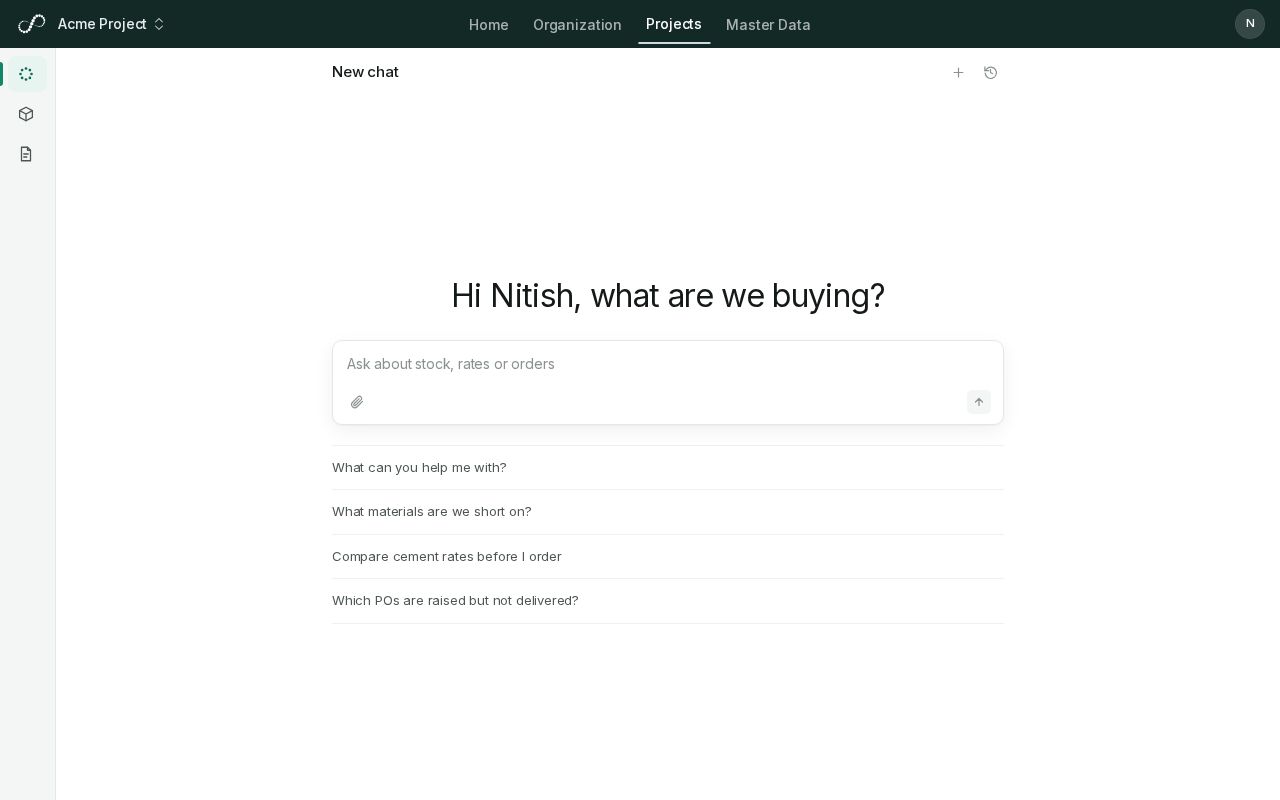Screen dimensions: 1280x800
Task: Click the 'Hi Nitish, what are we buying?' heading
Action: [x=668, y=296]
